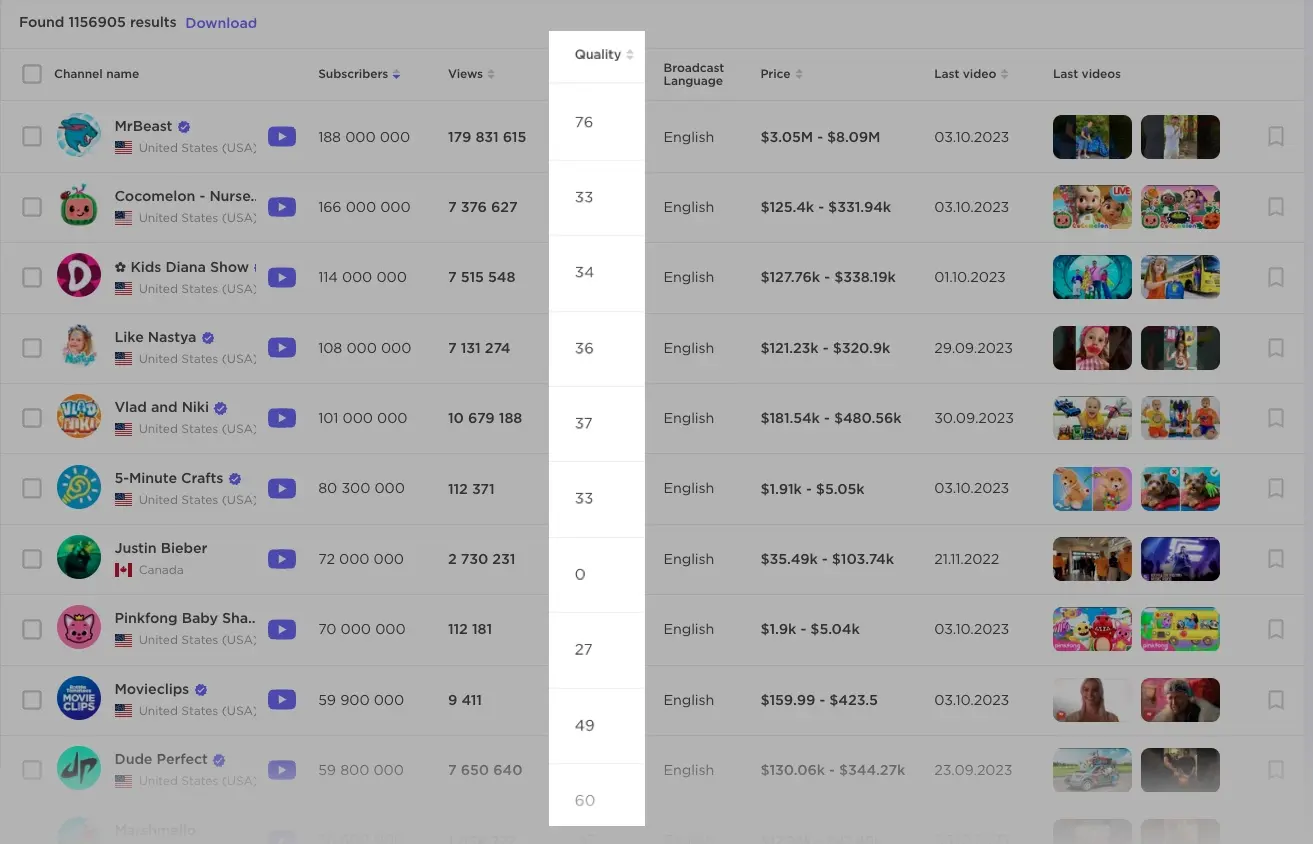Bookmark the Pinkfong Baby Shark row
This screenshot has height=844, width=1313.
point(1275,629)
